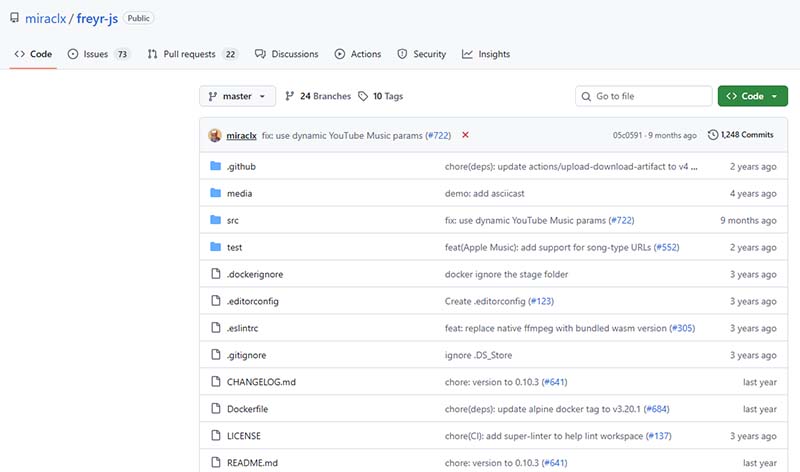The width and height of the screenshot is (800, 472).
Task: Click miraclx's avatar in the commit row
Action: (x=215, y=135)
